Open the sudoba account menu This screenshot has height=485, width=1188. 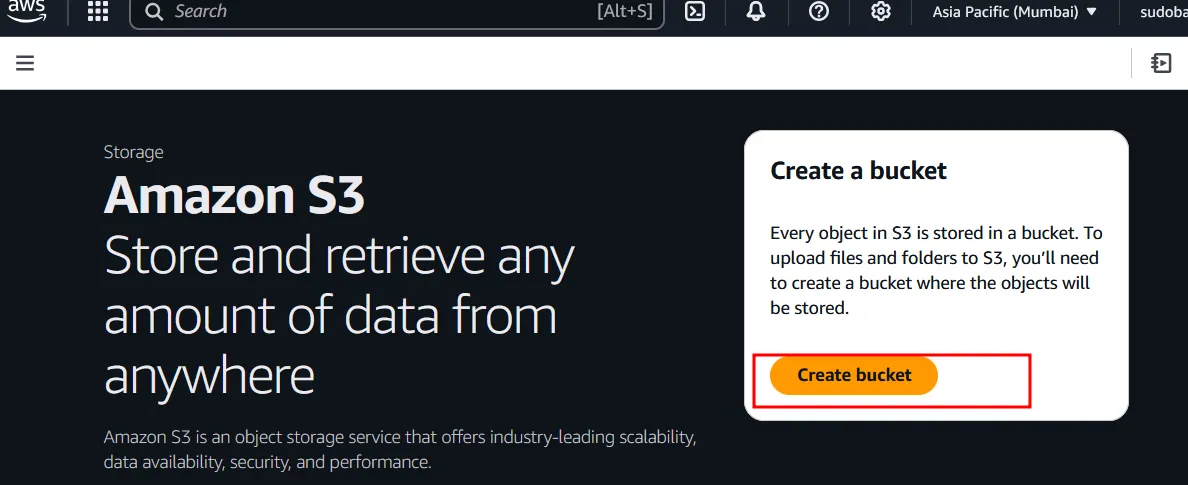(x=1163, y=12)
